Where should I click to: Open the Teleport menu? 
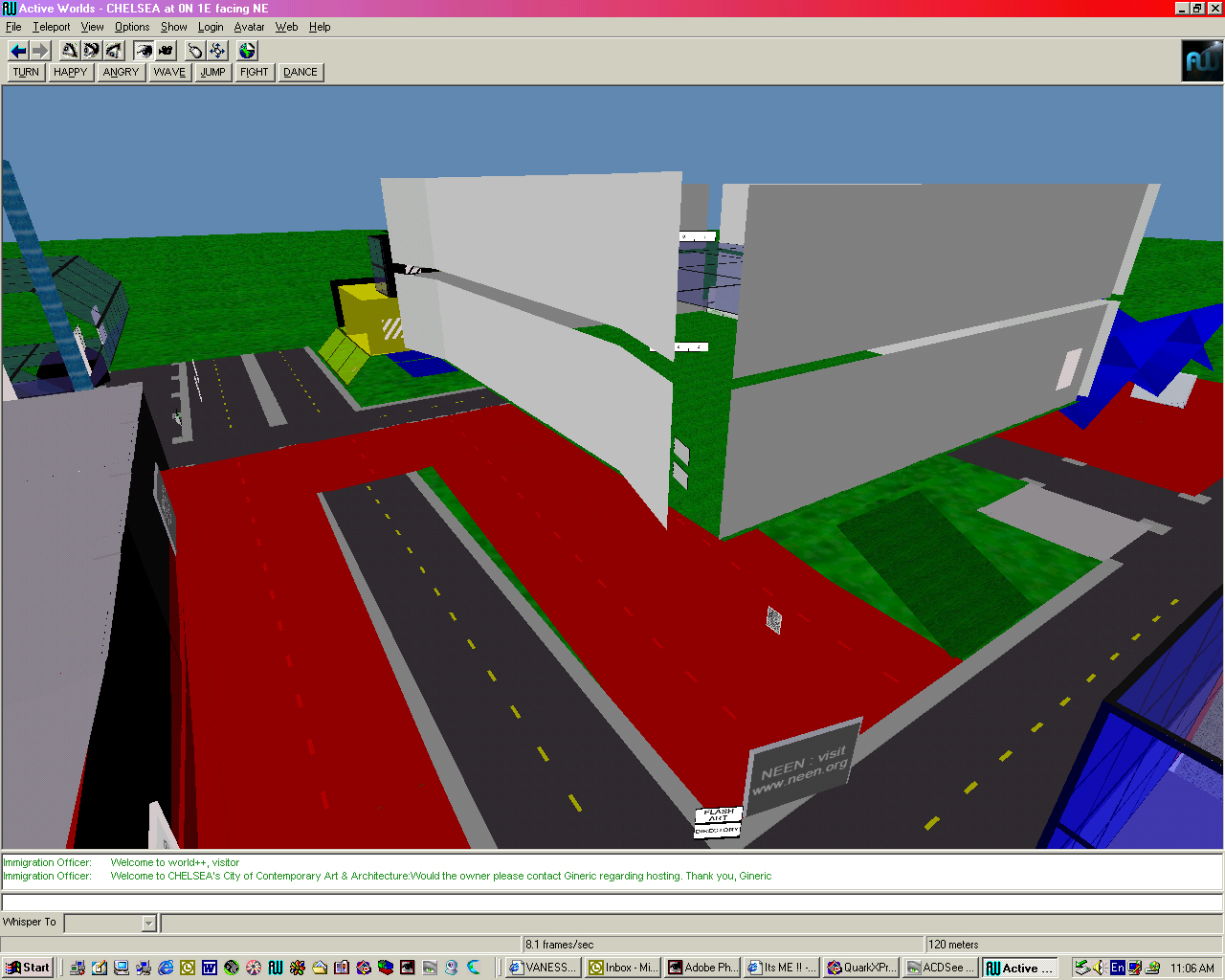(52, 27)
